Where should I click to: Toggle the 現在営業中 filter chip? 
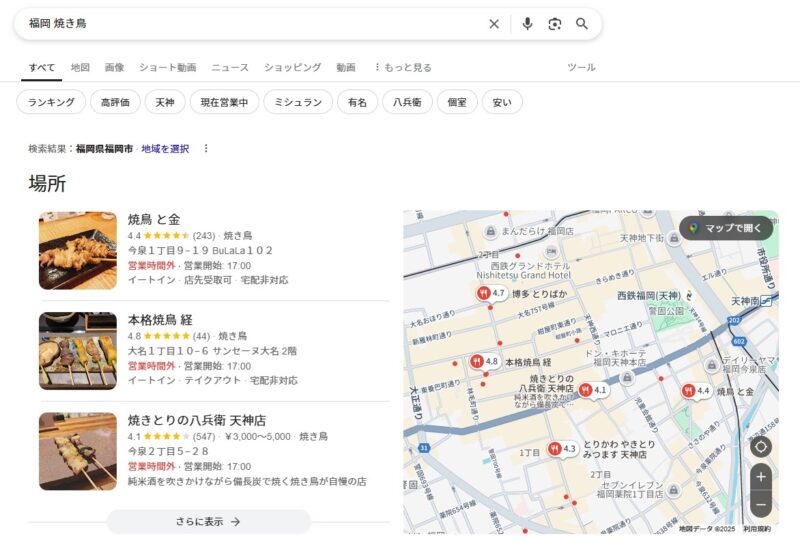pyautogui.click(x=224, y=102)
